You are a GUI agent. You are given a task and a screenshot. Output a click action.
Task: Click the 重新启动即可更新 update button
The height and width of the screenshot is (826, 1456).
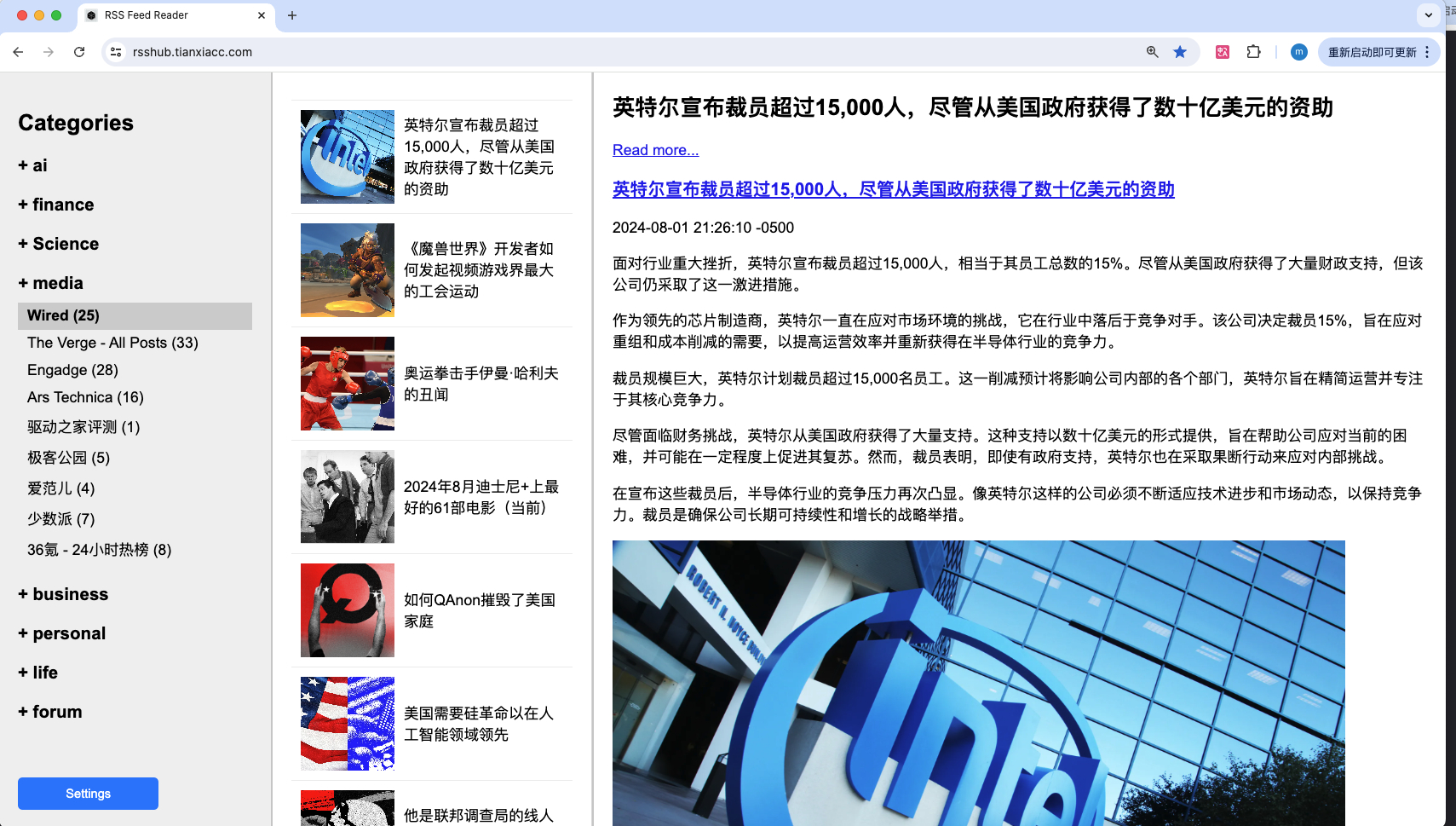click(x=1378, y=52)
